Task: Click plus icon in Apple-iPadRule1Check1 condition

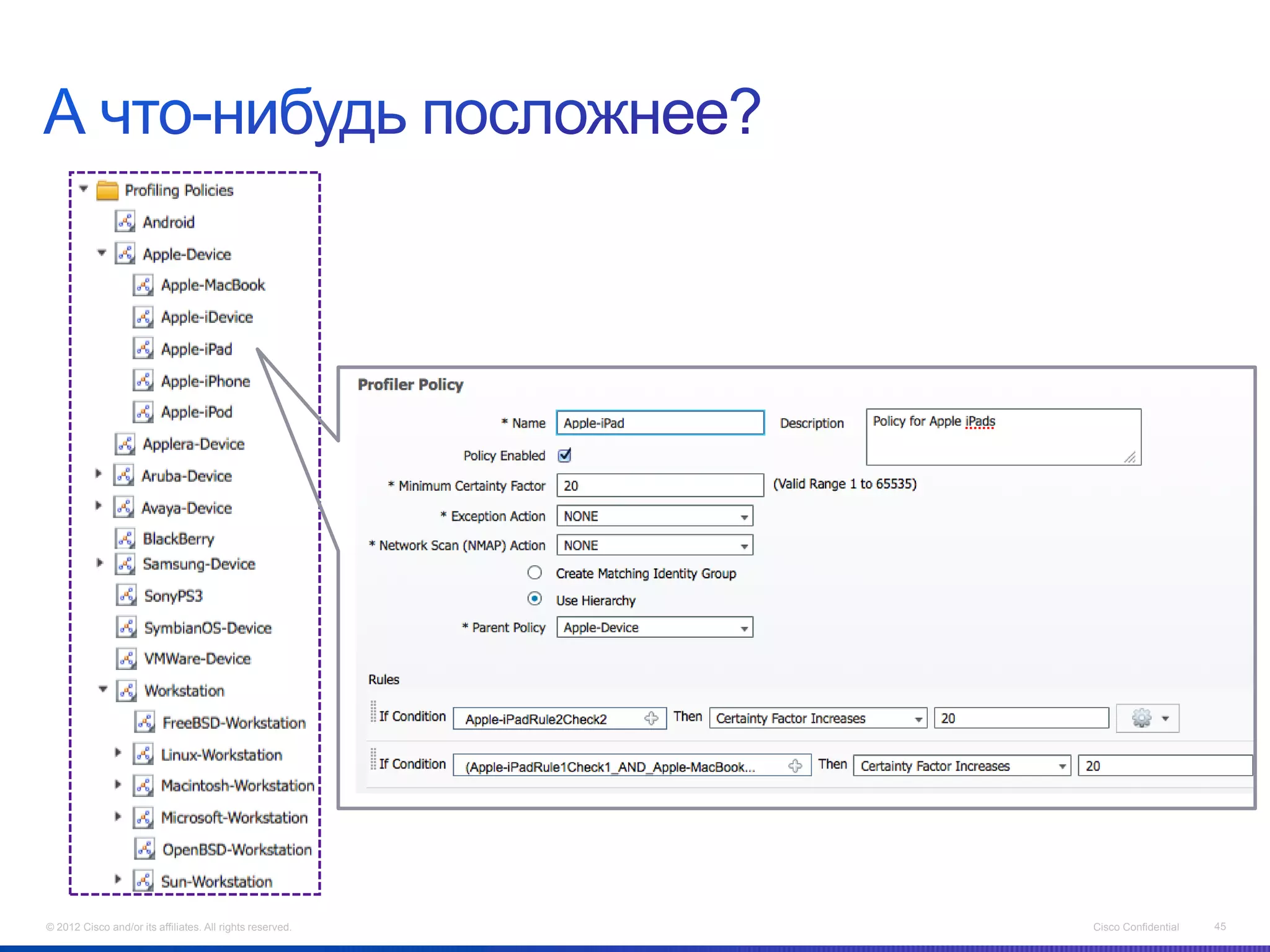Action: pyautogui.click(x=795, y=766)
